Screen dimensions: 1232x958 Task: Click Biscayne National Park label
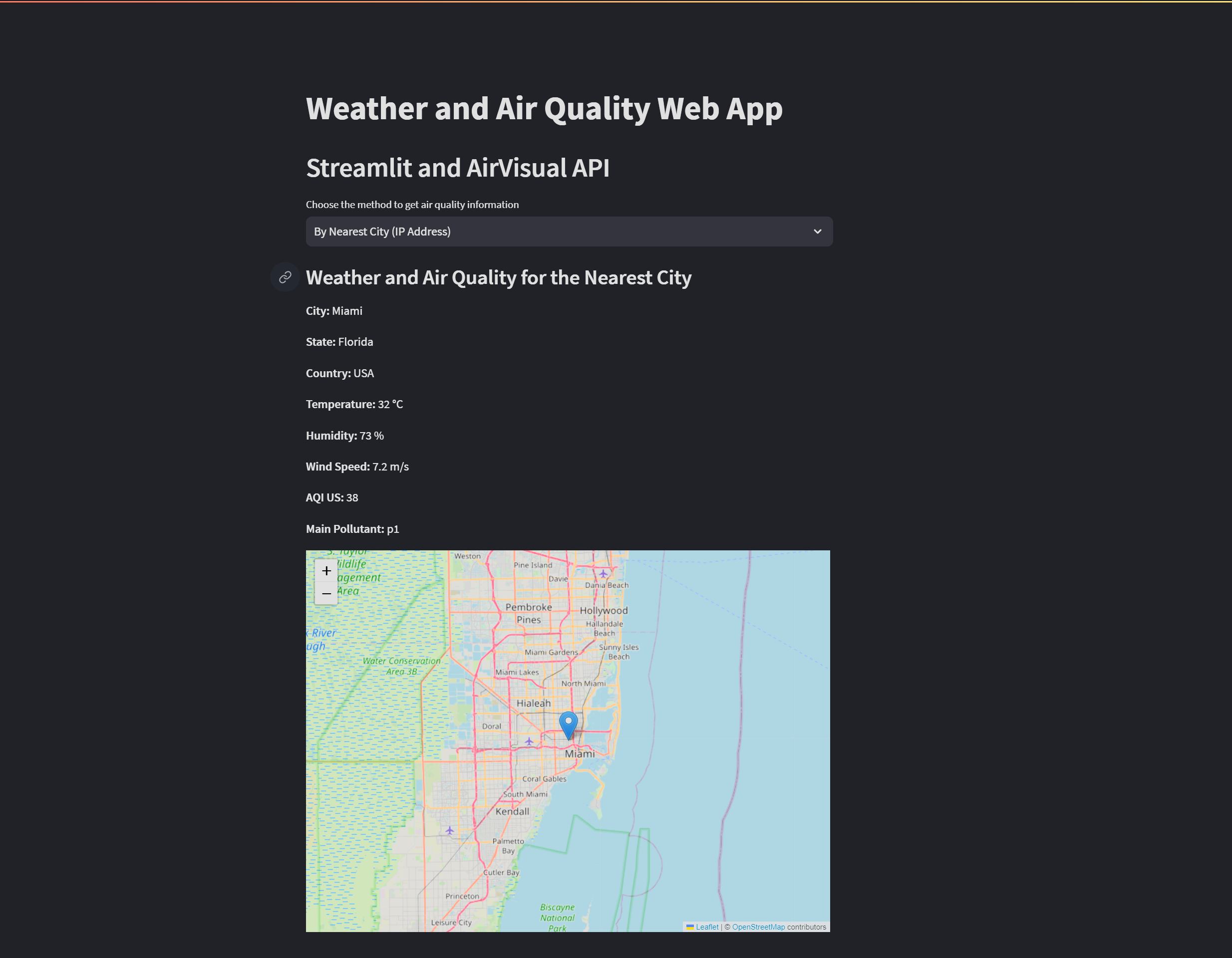557,918
